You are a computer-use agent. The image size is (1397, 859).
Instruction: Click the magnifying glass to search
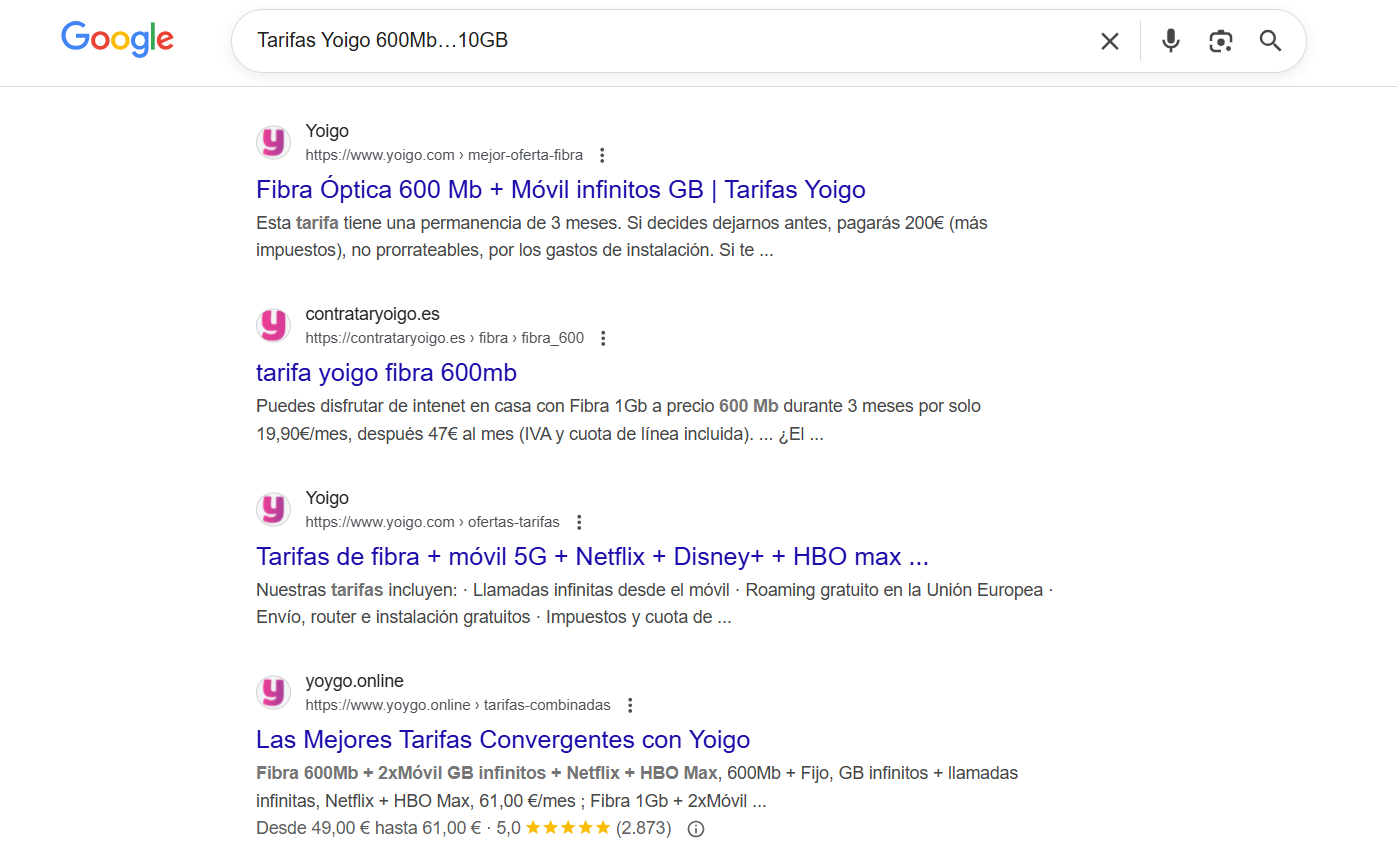pos(1270,41)
